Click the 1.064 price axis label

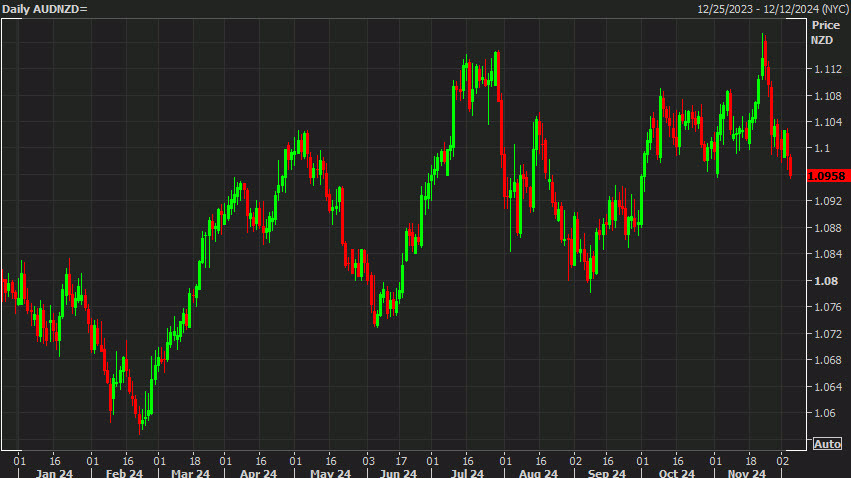[x=828, y=387]
